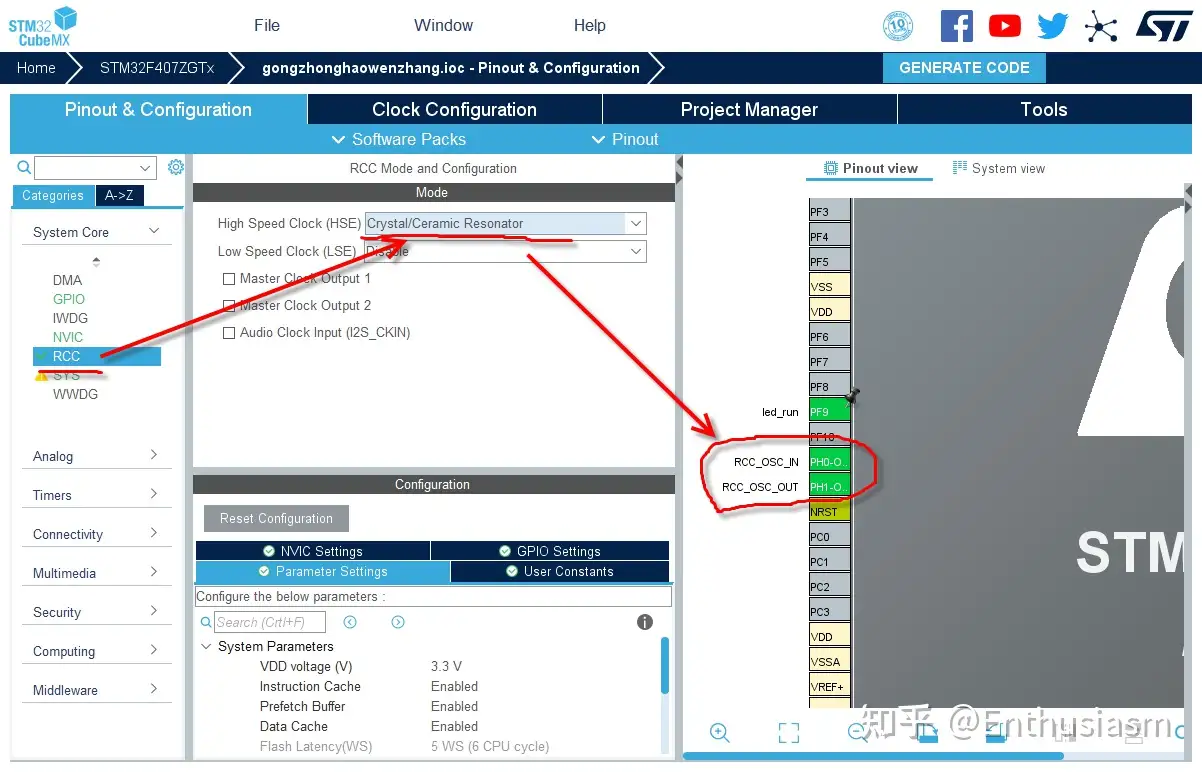The width and height of the screenshot is (1202, 772).
Task: Switch to System view
Action: [x=999, y=169]
